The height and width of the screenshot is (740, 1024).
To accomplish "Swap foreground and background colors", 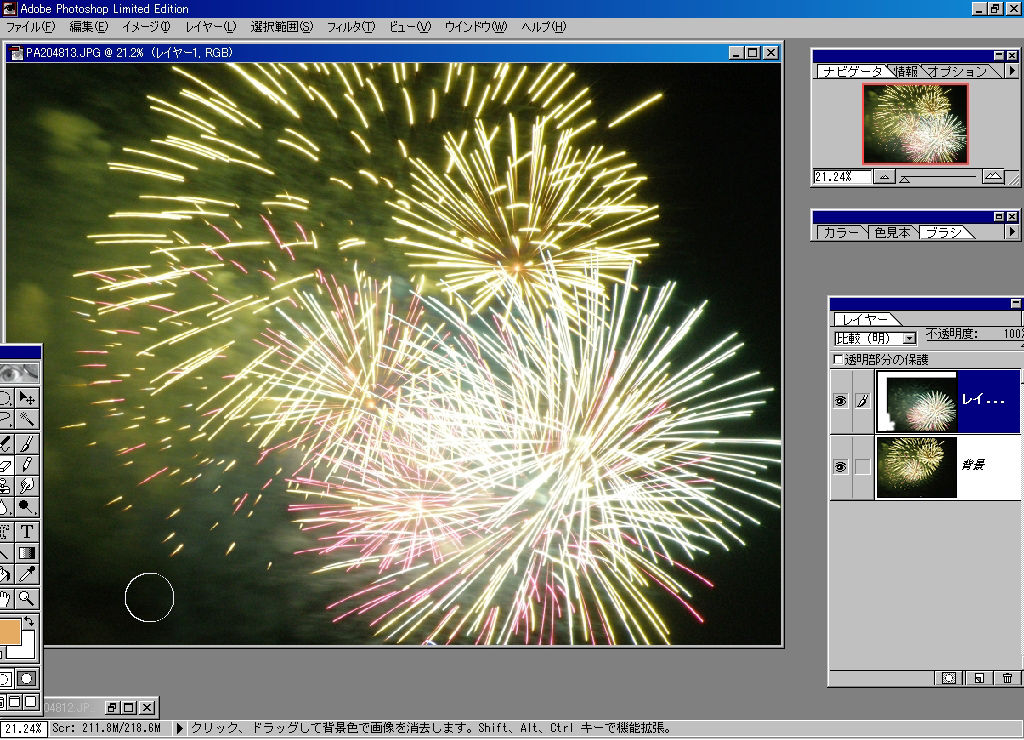I will pyautogui.click(x=29, y=620).
